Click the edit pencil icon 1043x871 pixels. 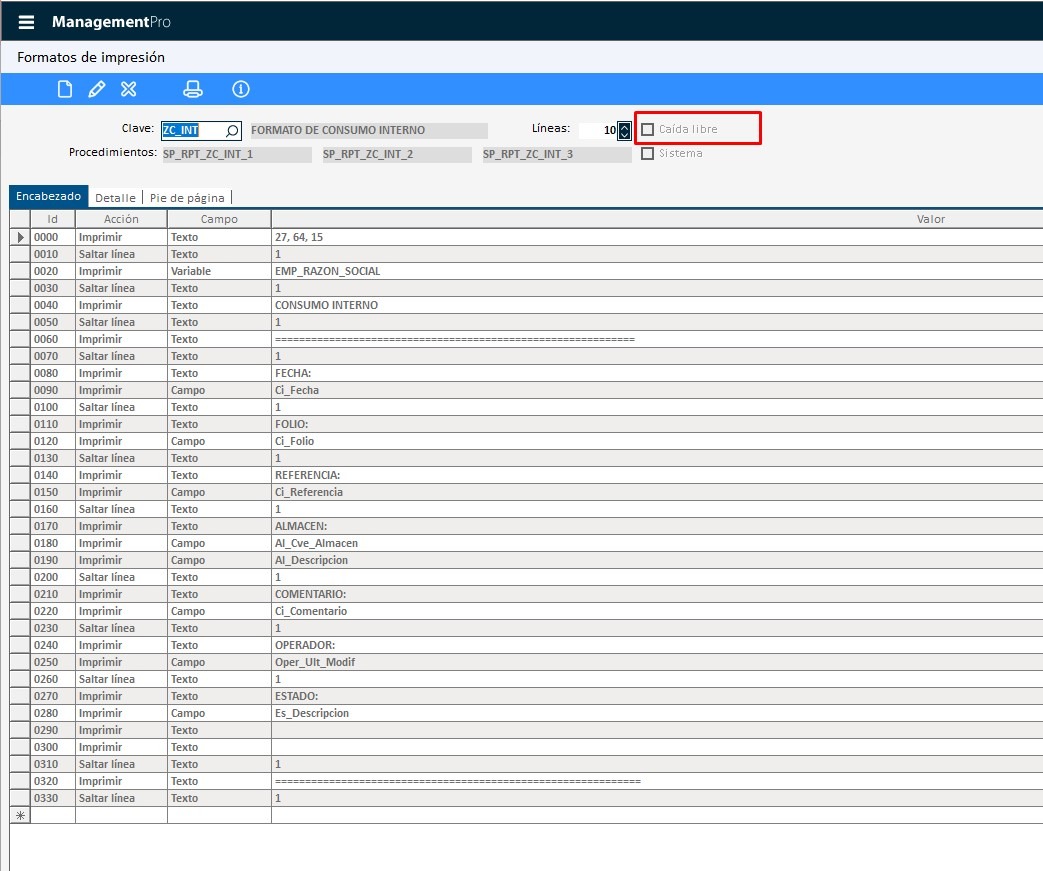(x=96, y=89)
